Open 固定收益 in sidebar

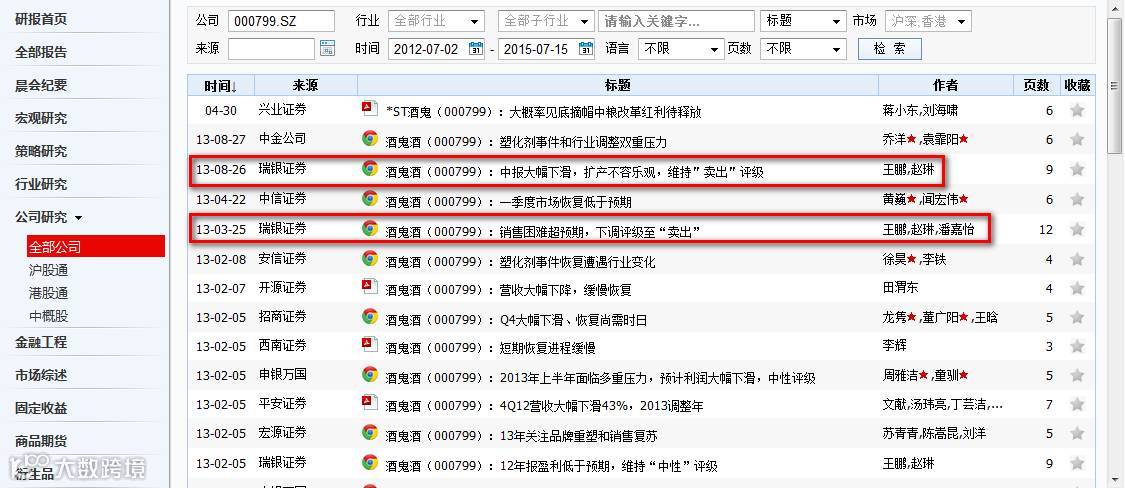click(x=41, y=408)
